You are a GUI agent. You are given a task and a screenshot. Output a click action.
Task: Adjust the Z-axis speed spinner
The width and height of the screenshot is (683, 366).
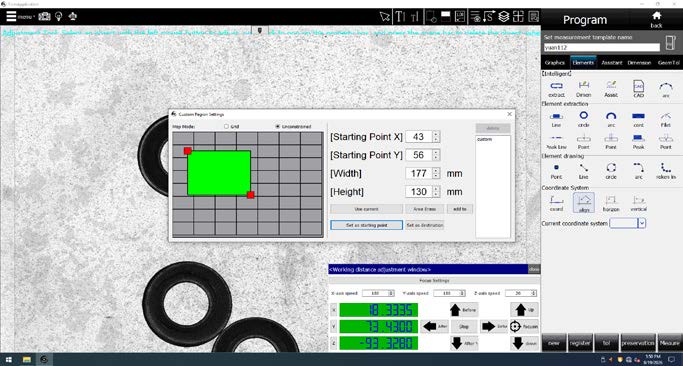(534, 294)
